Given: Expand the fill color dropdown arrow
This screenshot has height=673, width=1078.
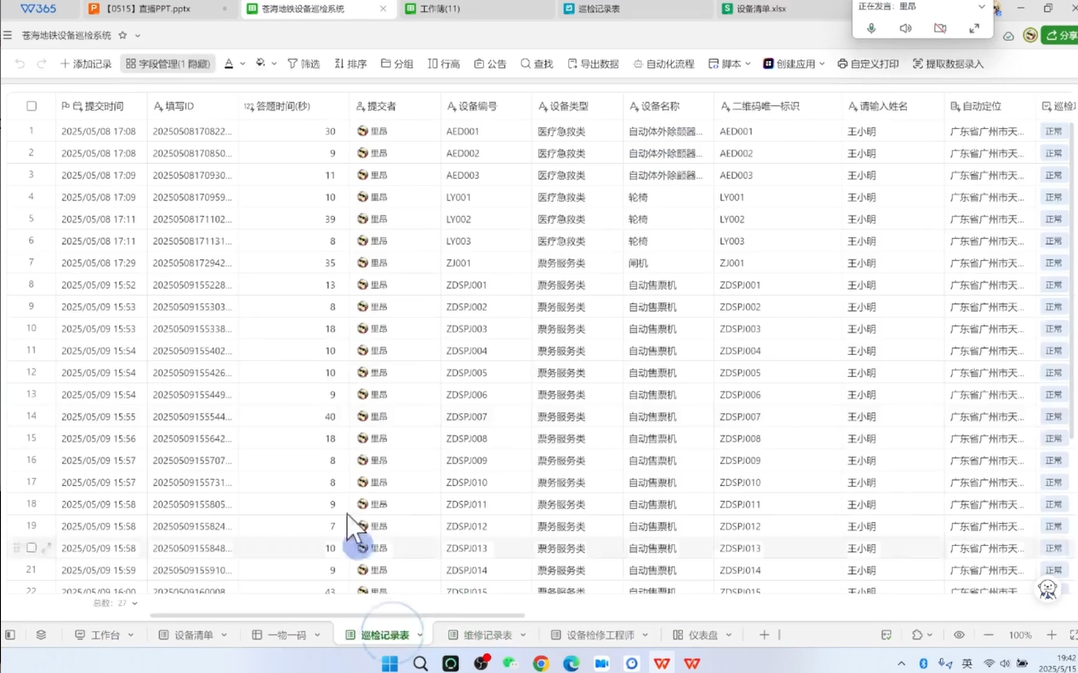Looking at the screenshot, I should tap(274, 64).
